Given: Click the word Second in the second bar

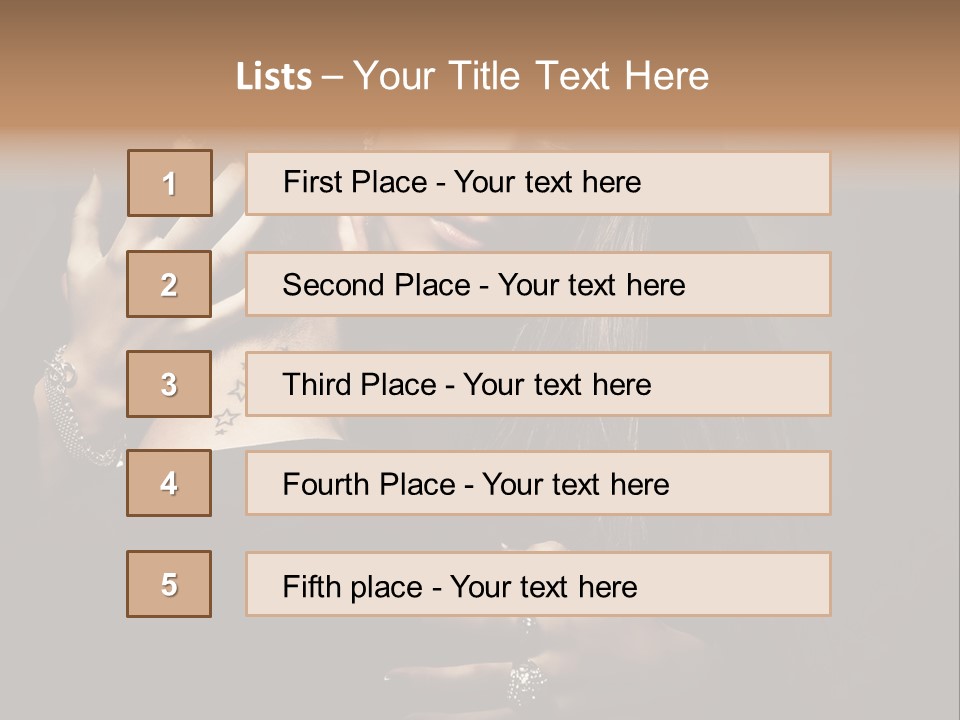Looking at the screenshot, I should [334, 285].
